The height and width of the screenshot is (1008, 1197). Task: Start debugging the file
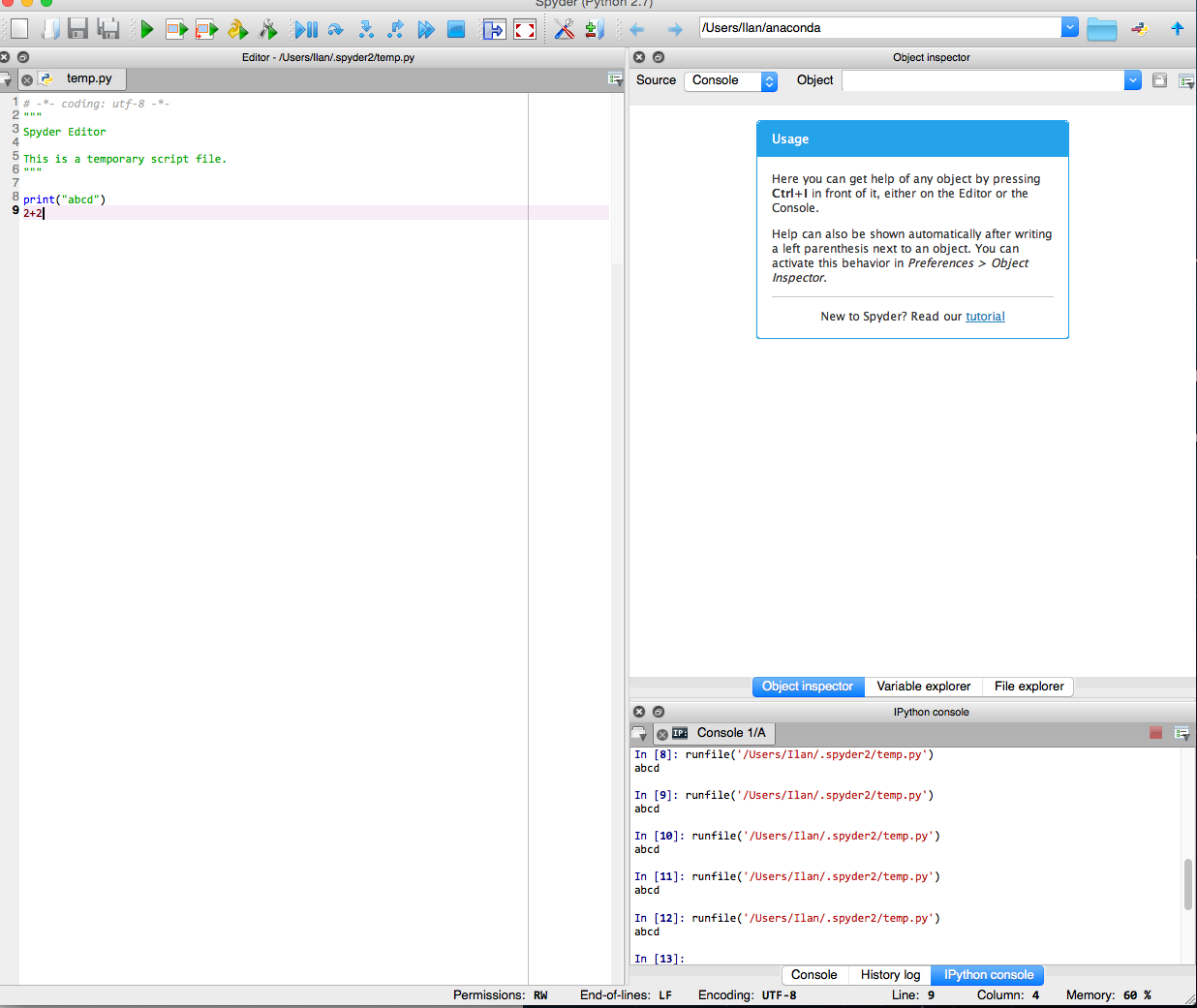[x=306, y=30]
